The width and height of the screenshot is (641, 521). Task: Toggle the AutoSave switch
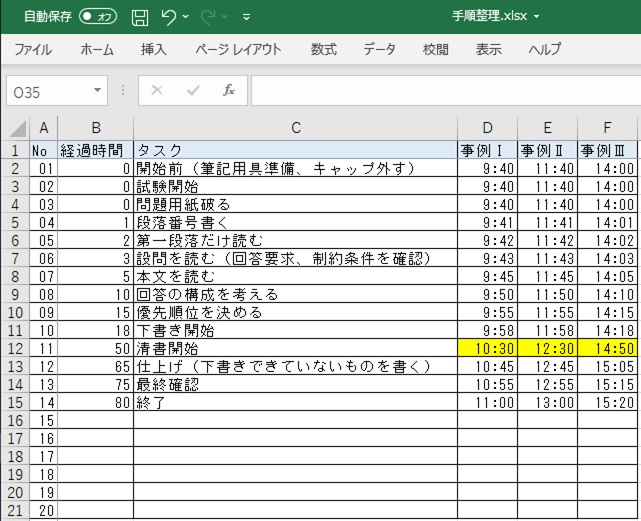(97, 17)
